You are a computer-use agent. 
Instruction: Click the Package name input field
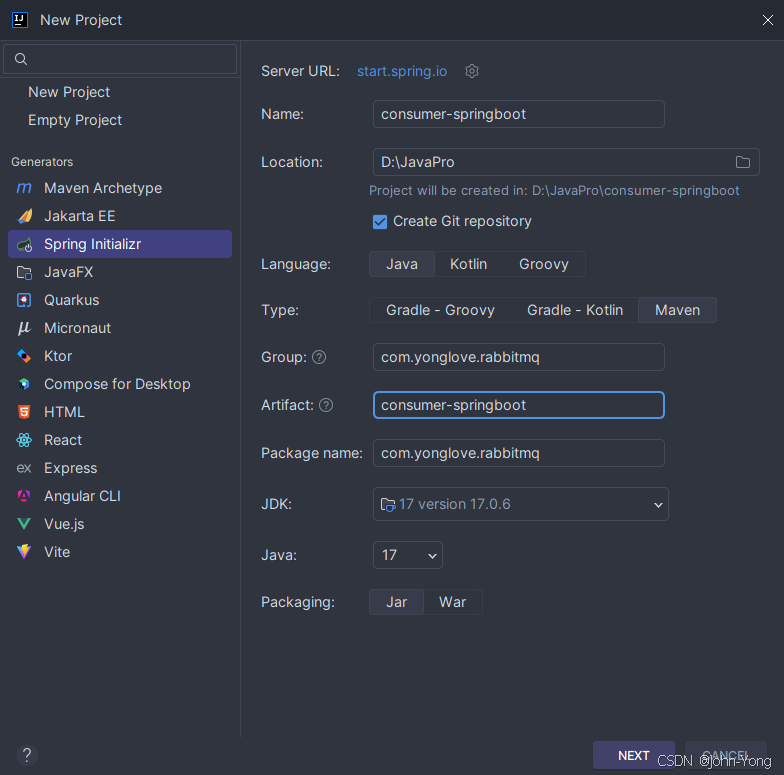(518, 453)
